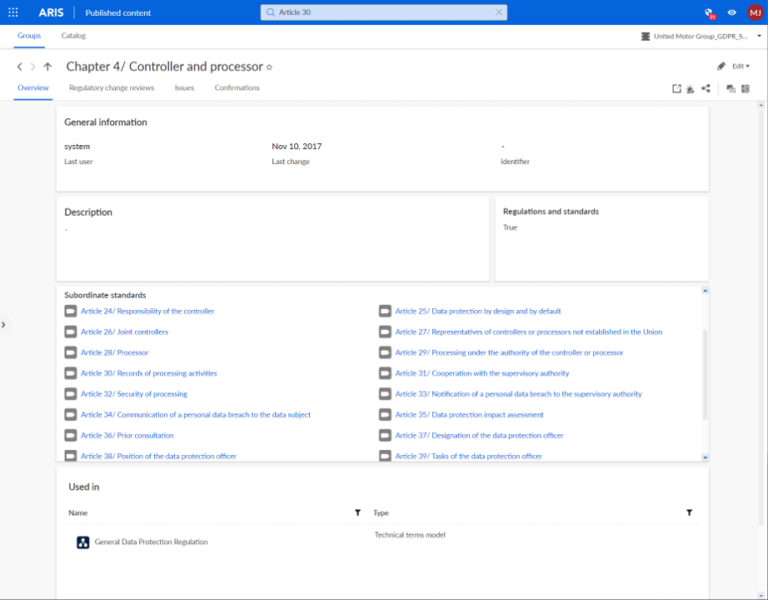Open item in new window icon

click(677, 88)
